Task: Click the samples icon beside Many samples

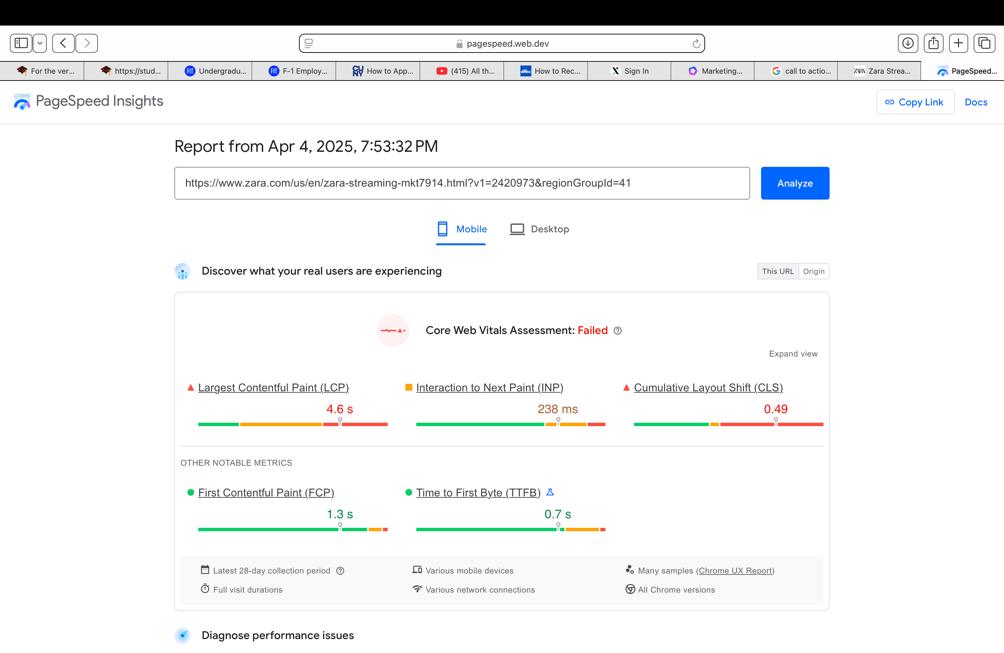Action: 630,569
